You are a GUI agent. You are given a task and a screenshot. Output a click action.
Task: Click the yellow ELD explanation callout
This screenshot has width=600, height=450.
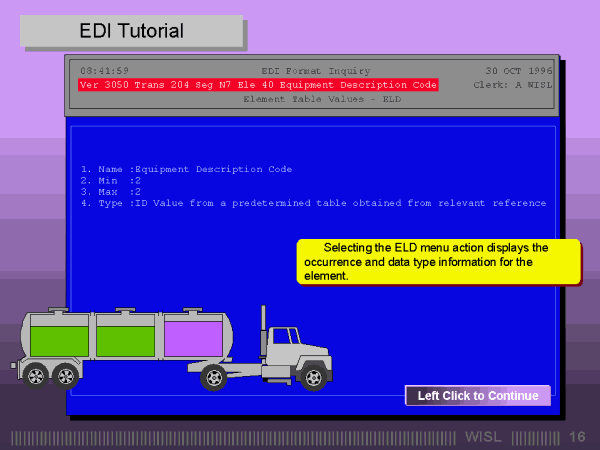(437, 261)
